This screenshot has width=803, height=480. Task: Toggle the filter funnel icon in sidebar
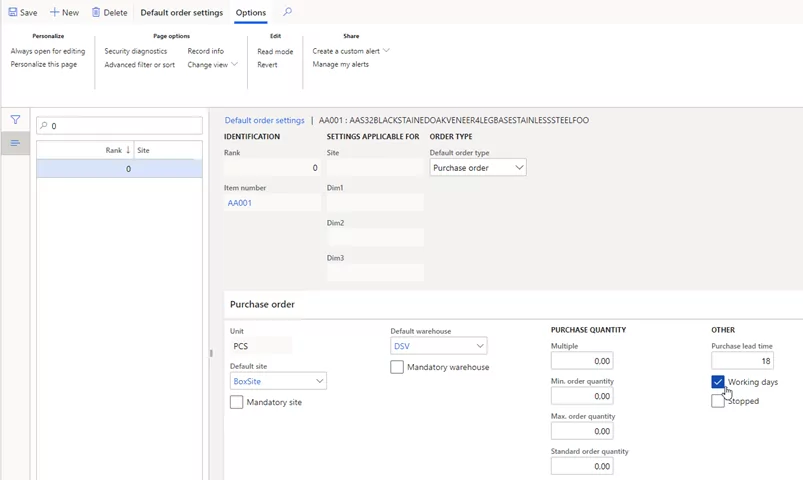coord(15,120)
